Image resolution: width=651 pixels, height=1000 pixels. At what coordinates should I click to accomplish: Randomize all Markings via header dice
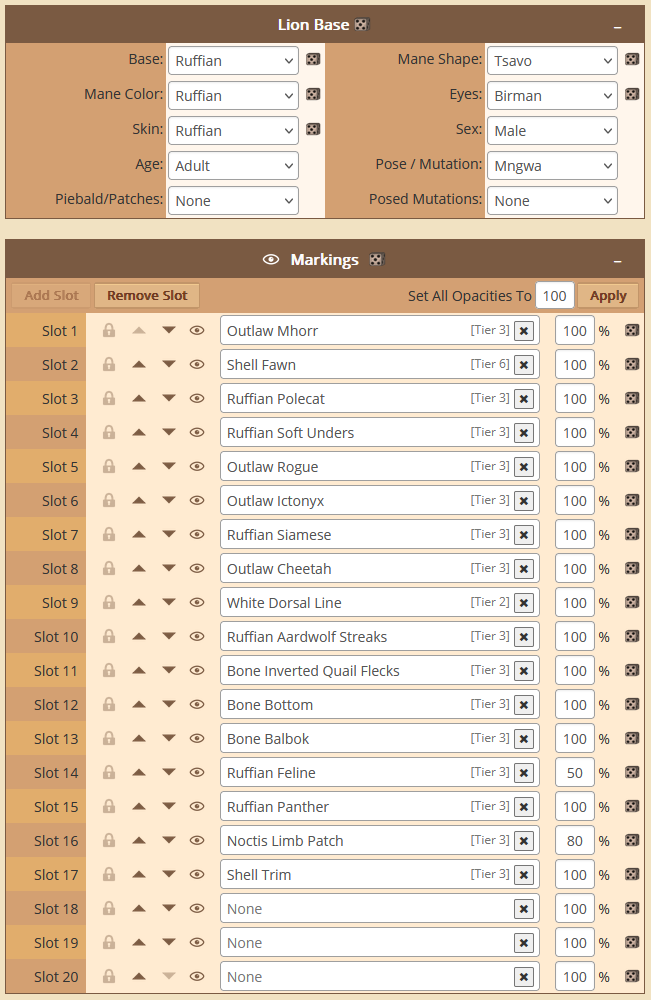coord(377,260)
